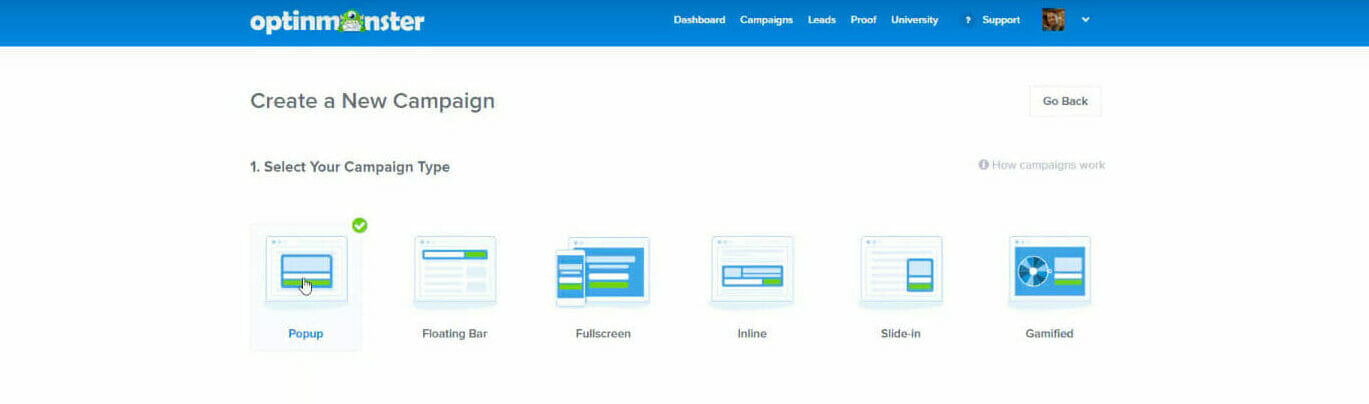Click the Inline label
Screen dimensions: 1369x404
pyautogui.click(x=752, y=334)
